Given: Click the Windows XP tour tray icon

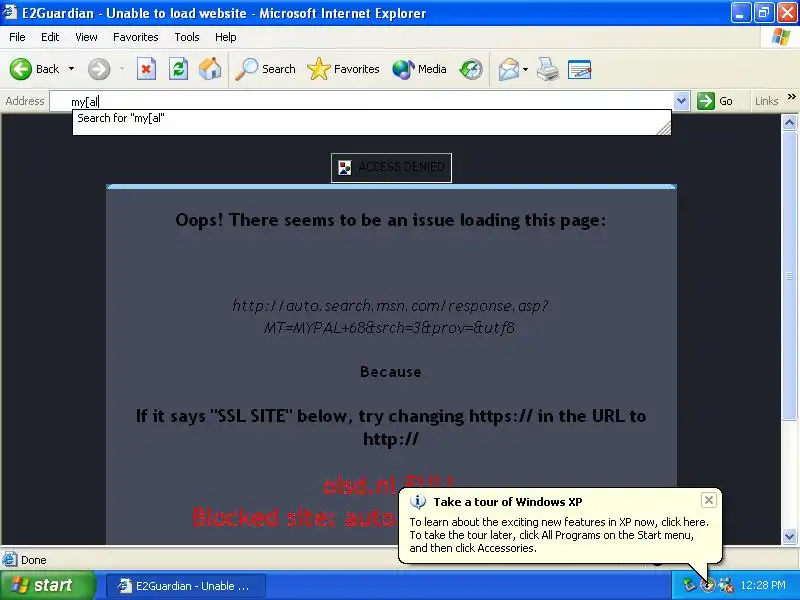Looking at the screenshot, I should (707, 585).
